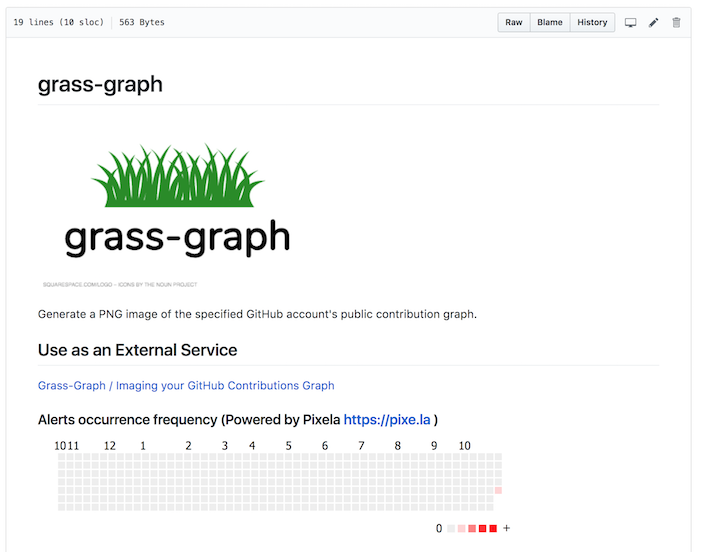
Task: Click the 'Use as an External Service' heading
Action: (x=137, y=350)
